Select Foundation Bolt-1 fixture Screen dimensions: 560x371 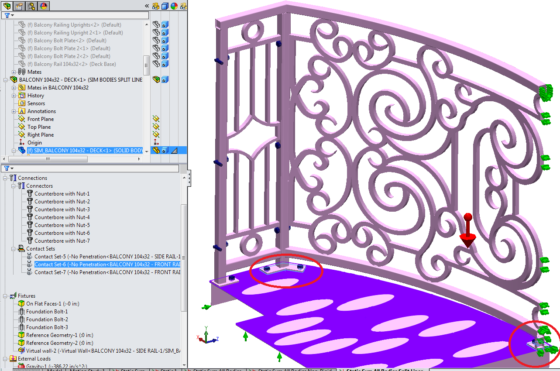[x=47, y=311]
